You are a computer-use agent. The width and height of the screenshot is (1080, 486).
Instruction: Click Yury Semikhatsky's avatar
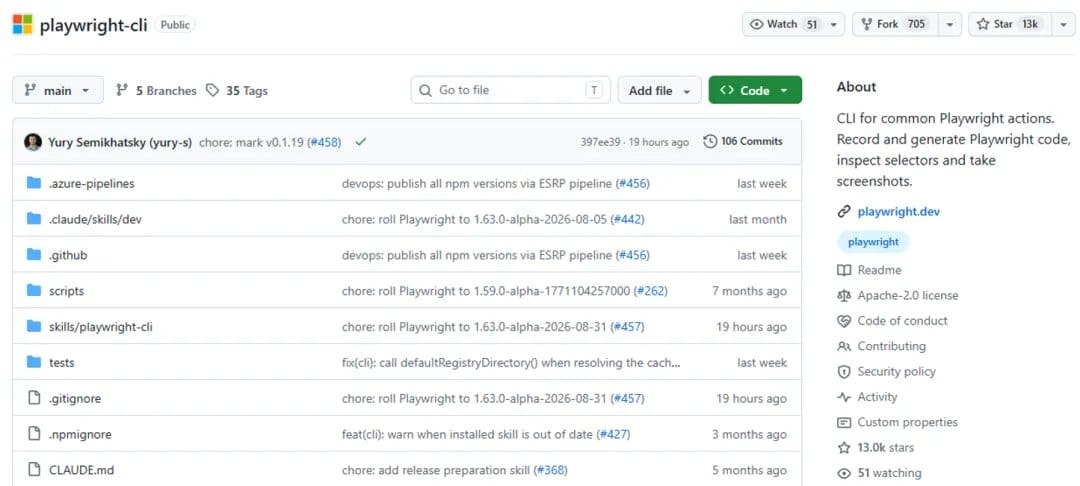point(33,142)
